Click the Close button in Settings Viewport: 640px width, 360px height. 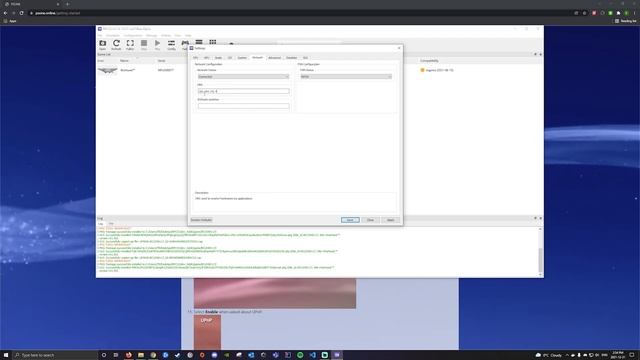click(x=370, y=220)
